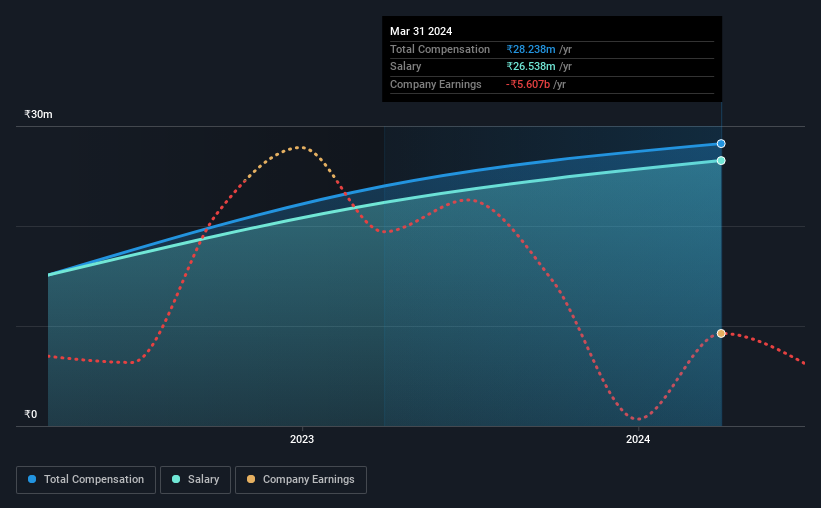This screenshot has width=821, height=508.
Task: Click the ₹30m y-axis label
Action: pos(38,114)
